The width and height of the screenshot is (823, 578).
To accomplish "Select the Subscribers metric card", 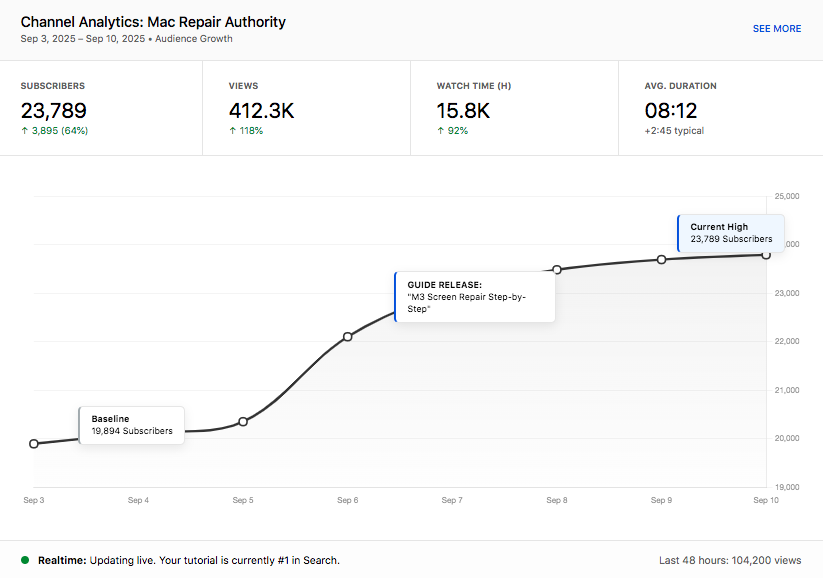I will 101,108.
